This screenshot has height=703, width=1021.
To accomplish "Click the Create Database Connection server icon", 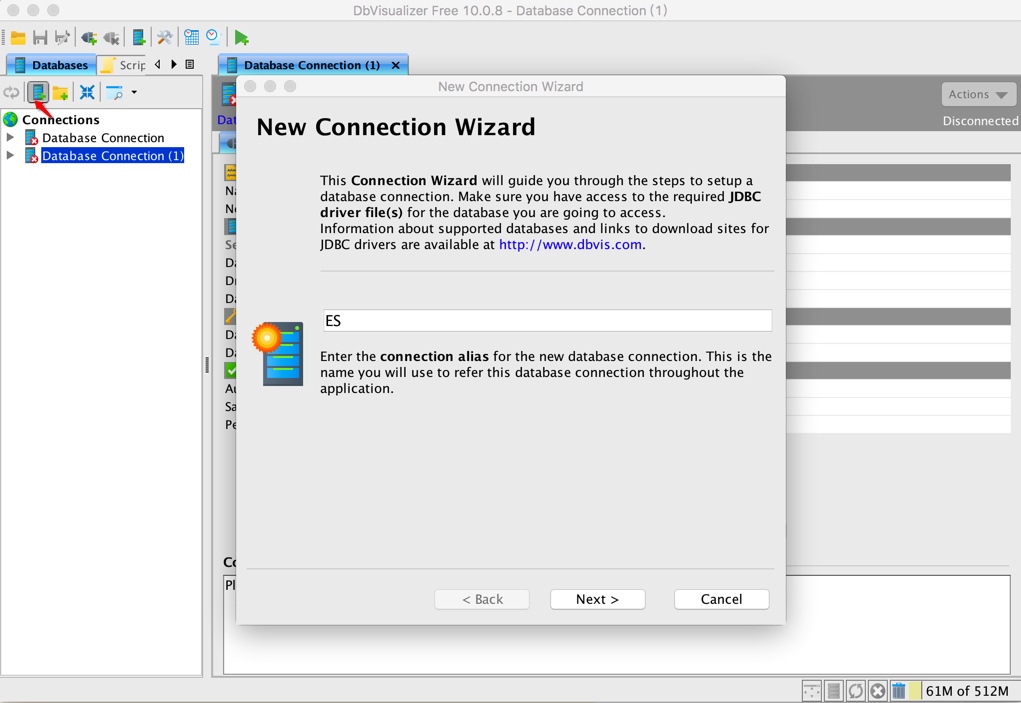I will tap(38, 92).
